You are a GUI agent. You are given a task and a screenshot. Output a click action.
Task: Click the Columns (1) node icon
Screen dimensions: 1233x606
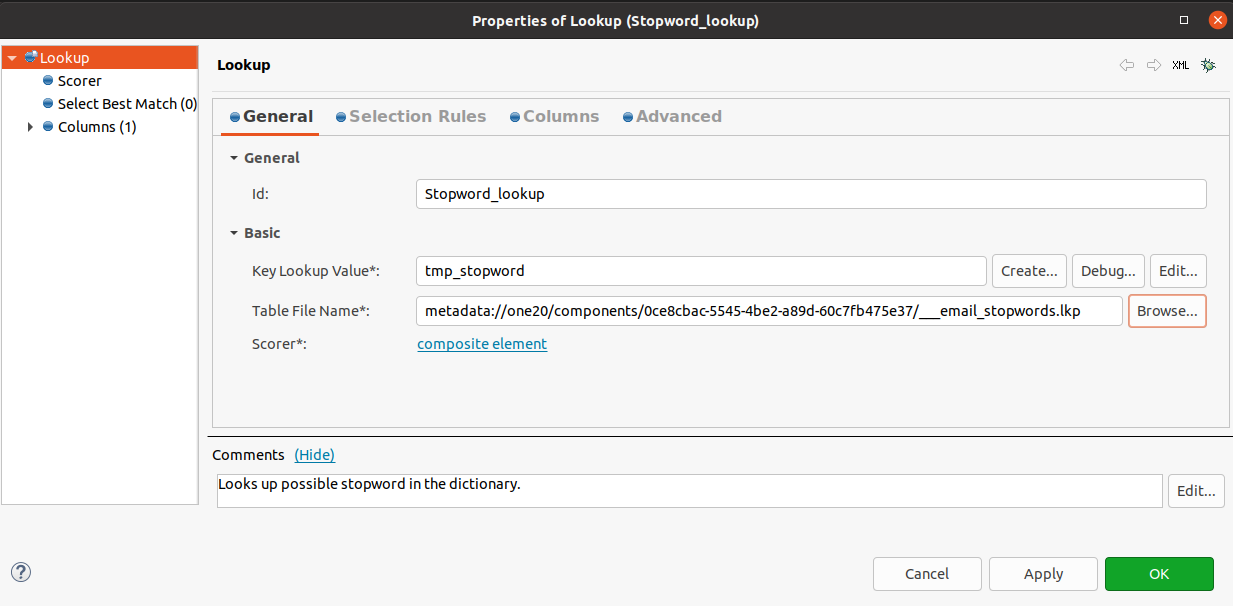point(47,126)
